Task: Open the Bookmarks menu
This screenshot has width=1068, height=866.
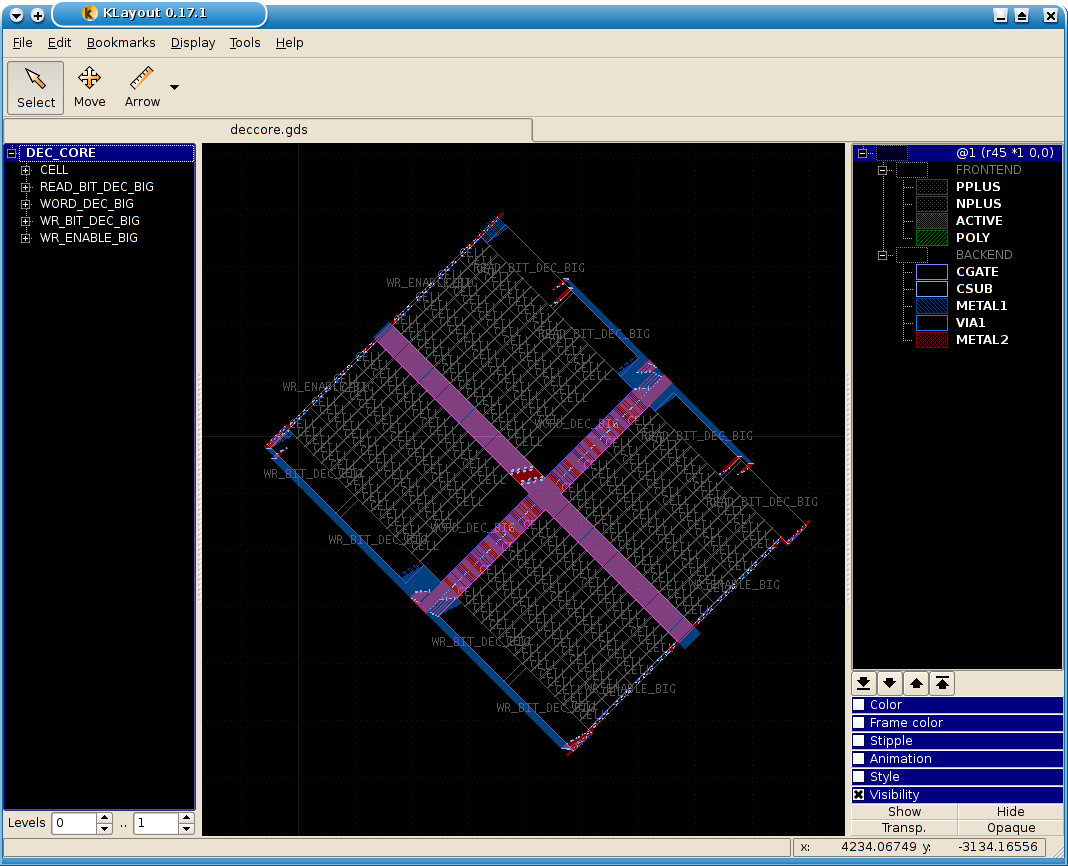Action: tap(121, 43)
